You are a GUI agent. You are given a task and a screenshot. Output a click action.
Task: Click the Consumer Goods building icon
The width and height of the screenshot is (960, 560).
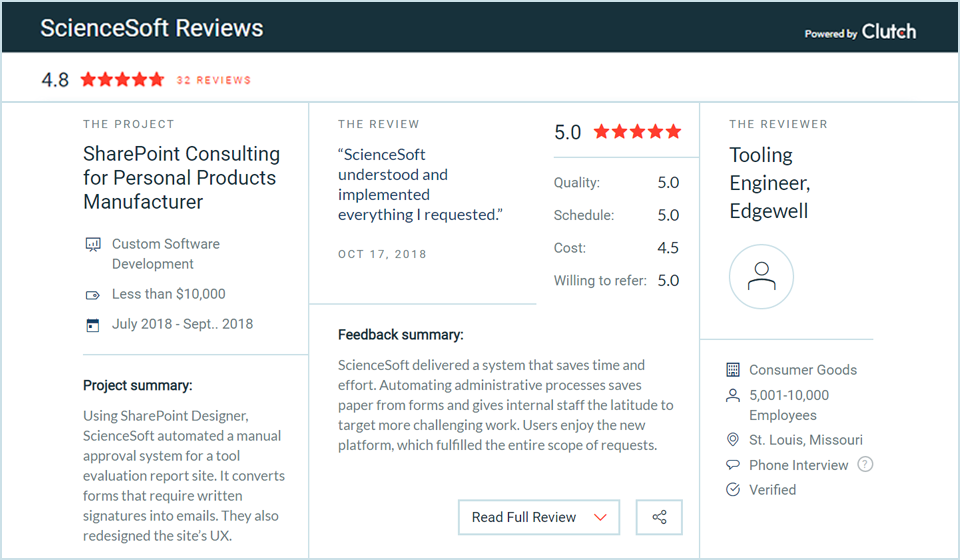[x=733, y=370]
